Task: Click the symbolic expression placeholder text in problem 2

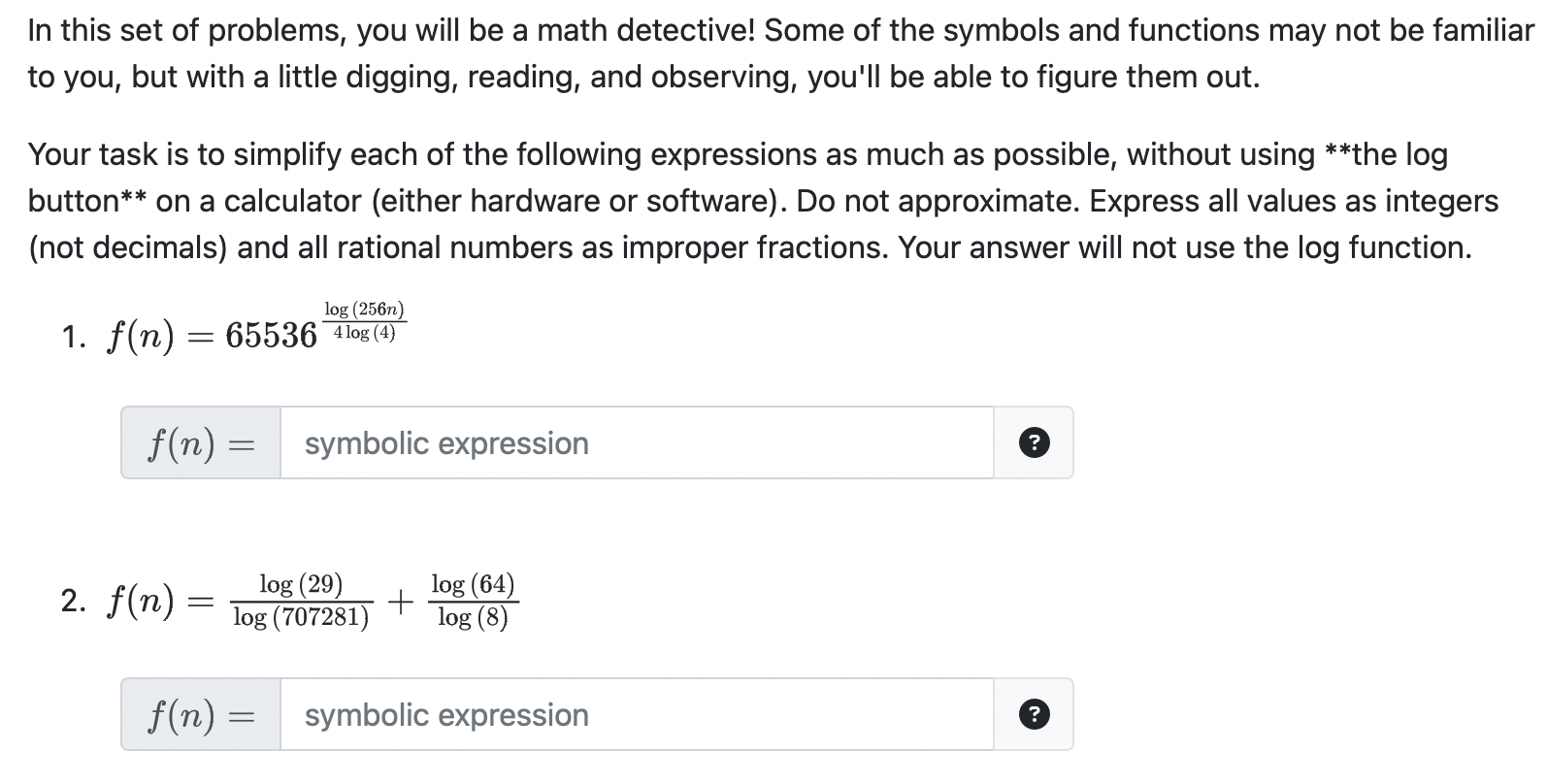Action: click(445, 714)
